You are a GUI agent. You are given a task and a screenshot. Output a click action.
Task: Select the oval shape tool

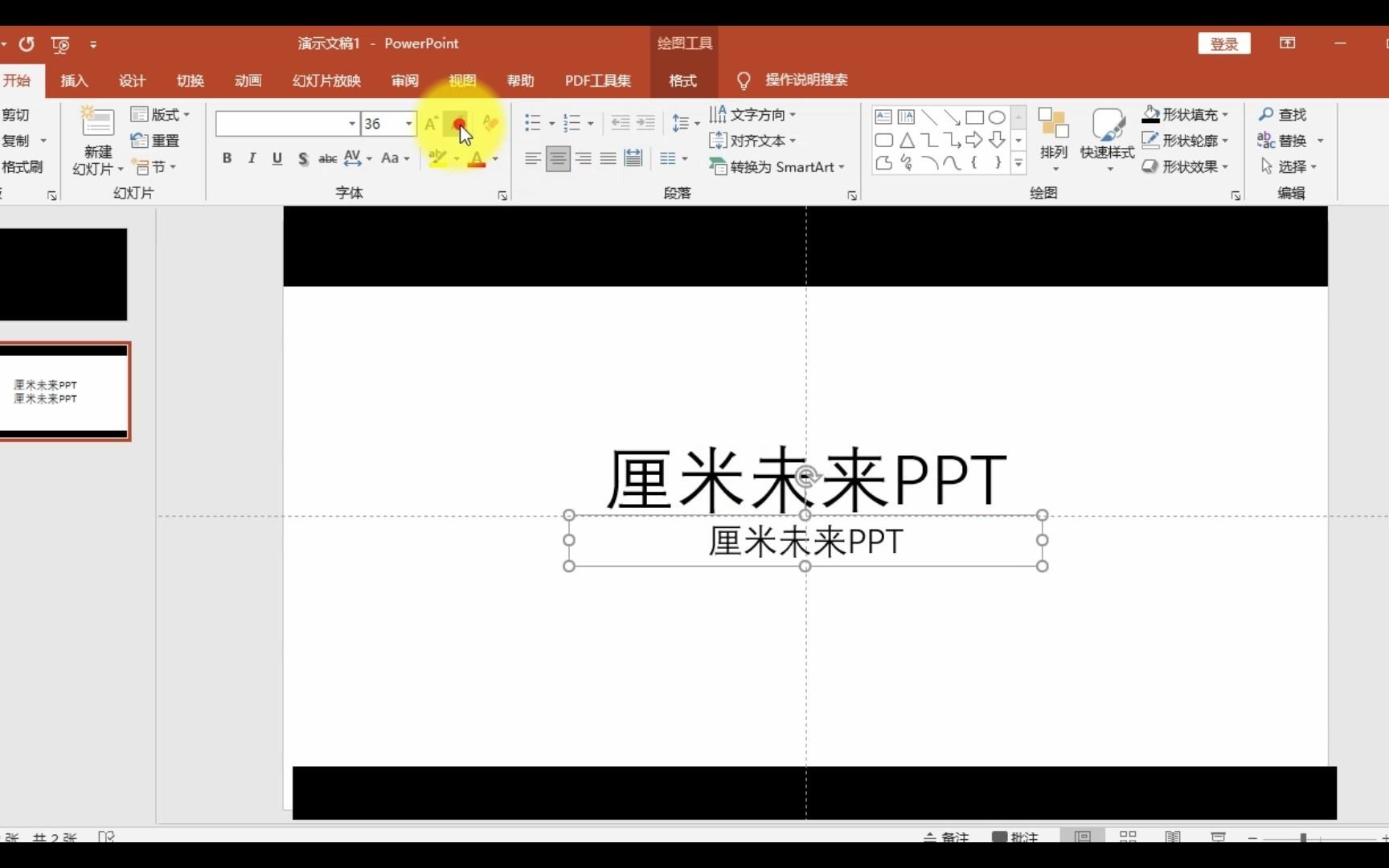point(998,117)
